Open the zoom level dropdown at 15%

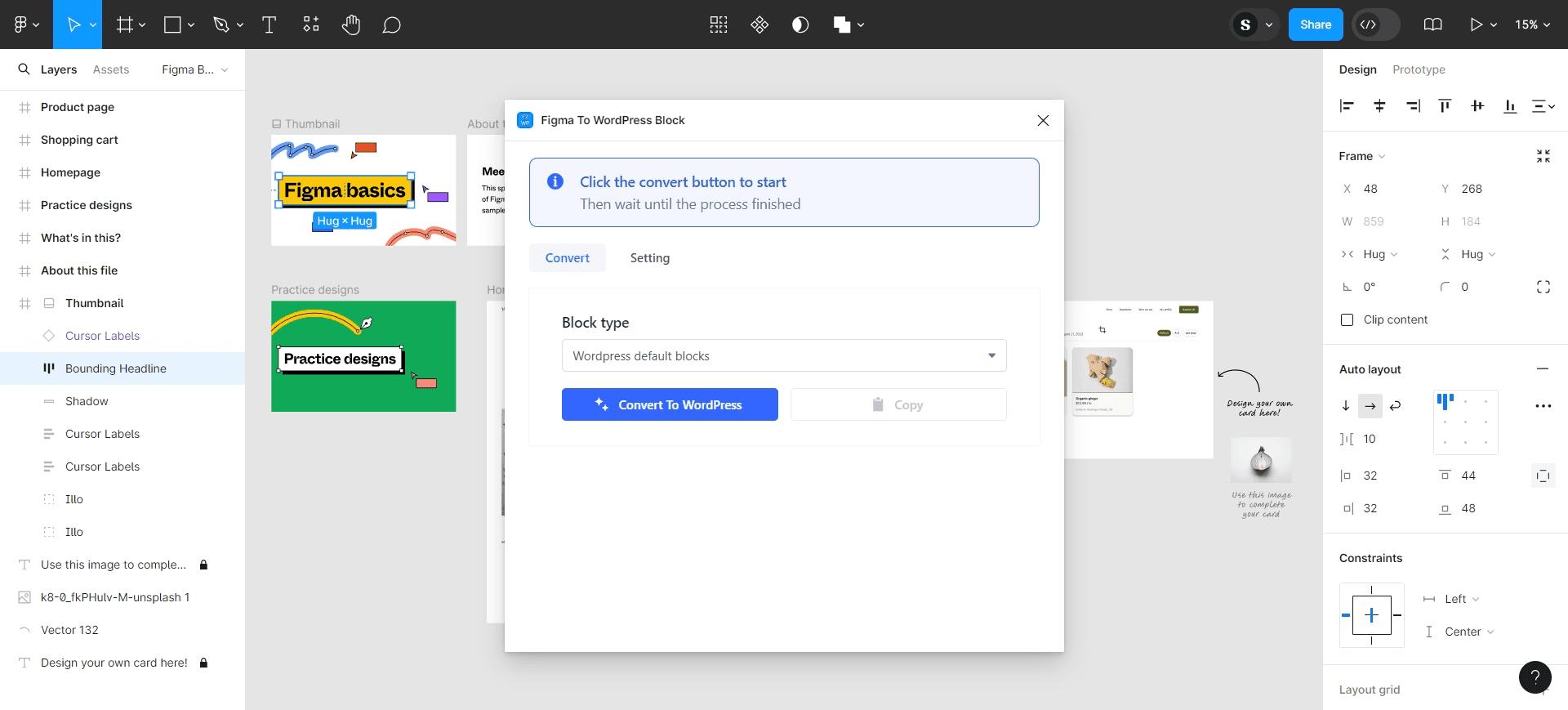coord(1533,25)
